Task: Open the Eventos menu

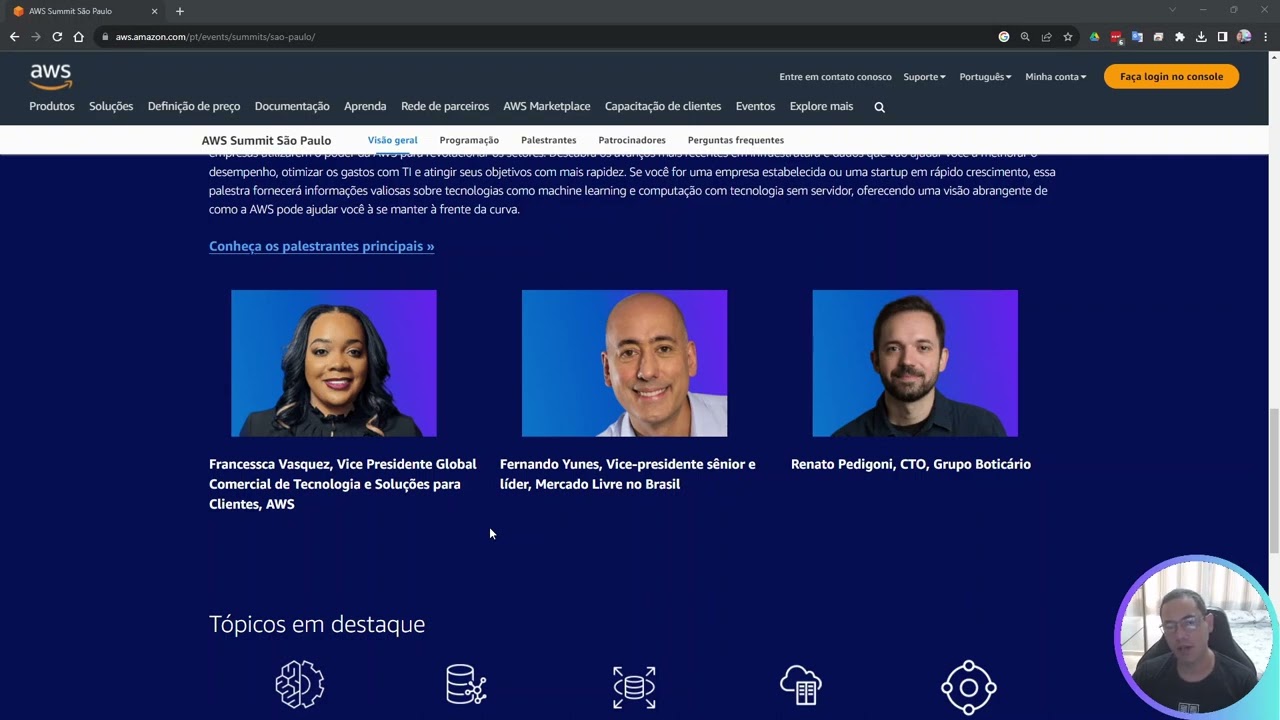Action: [x=755, y=106]
